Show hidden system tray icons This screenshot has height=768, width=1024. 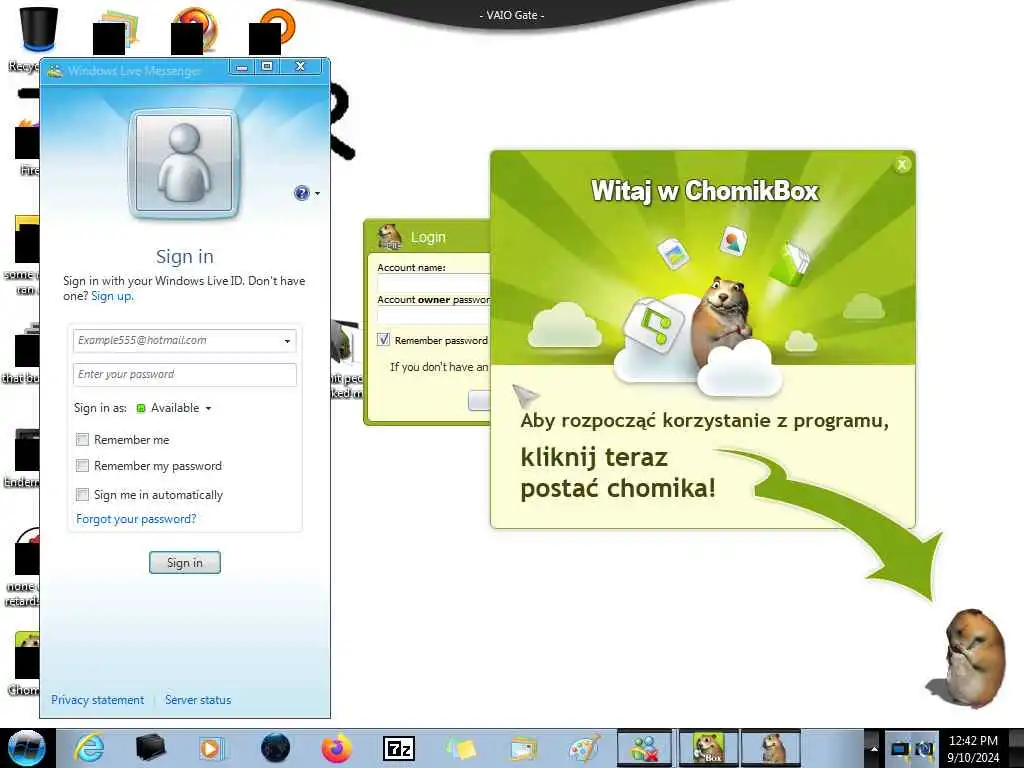pyautogui.click(x=874, y=748)
